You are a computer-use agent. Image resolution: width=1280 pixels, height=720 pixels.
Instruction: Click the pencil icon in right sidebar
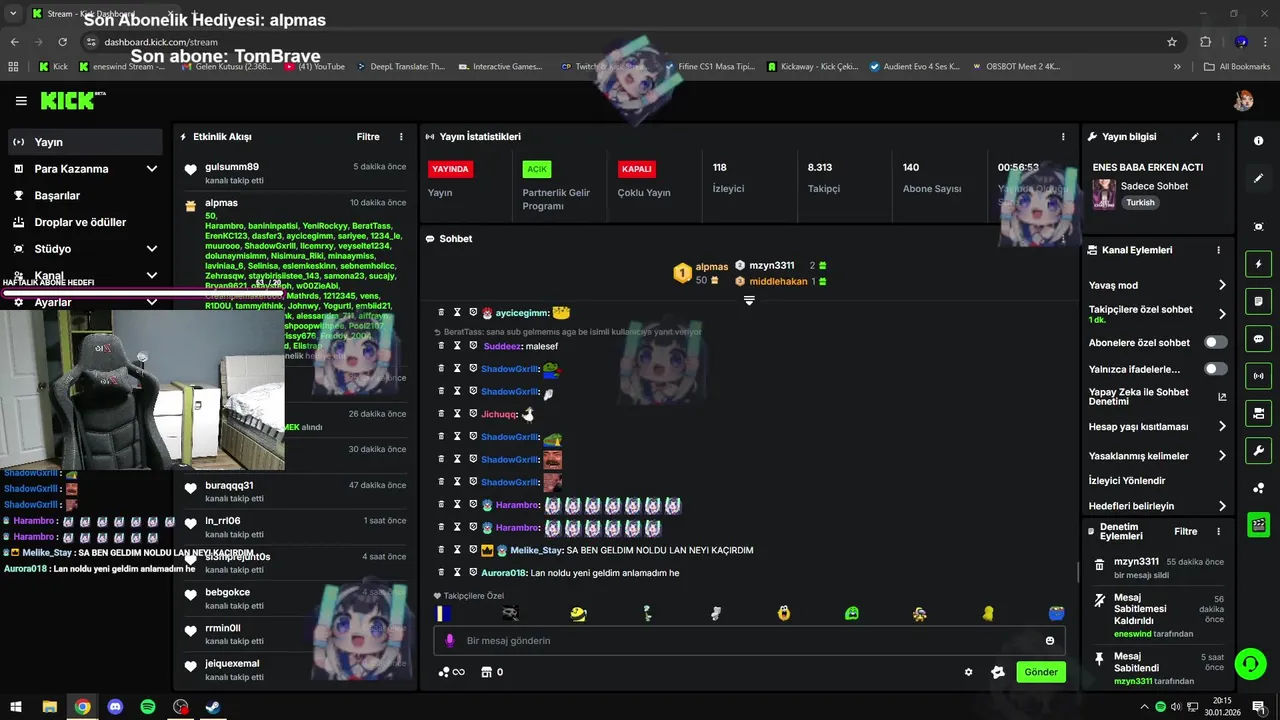(1258, 178)
